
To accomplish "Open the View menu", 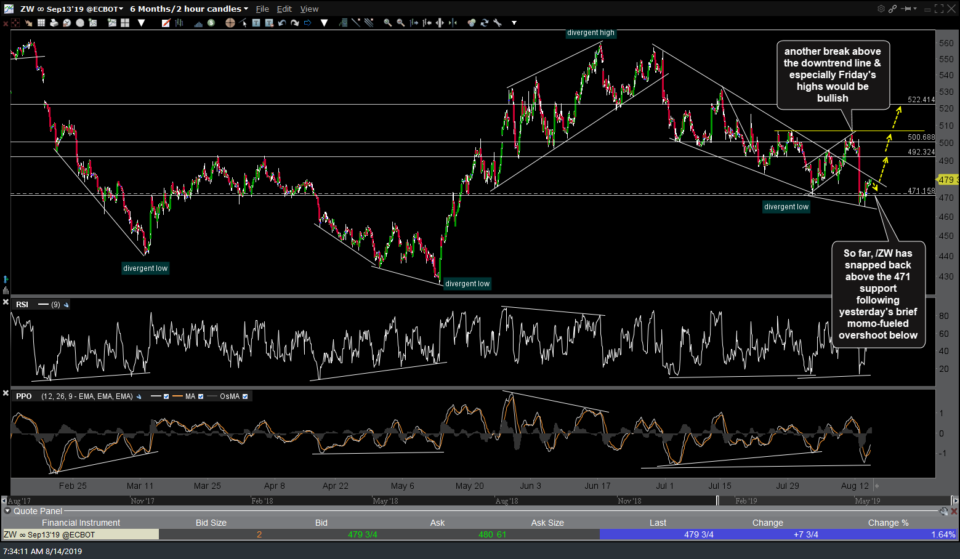I will [x=309, y=8].
